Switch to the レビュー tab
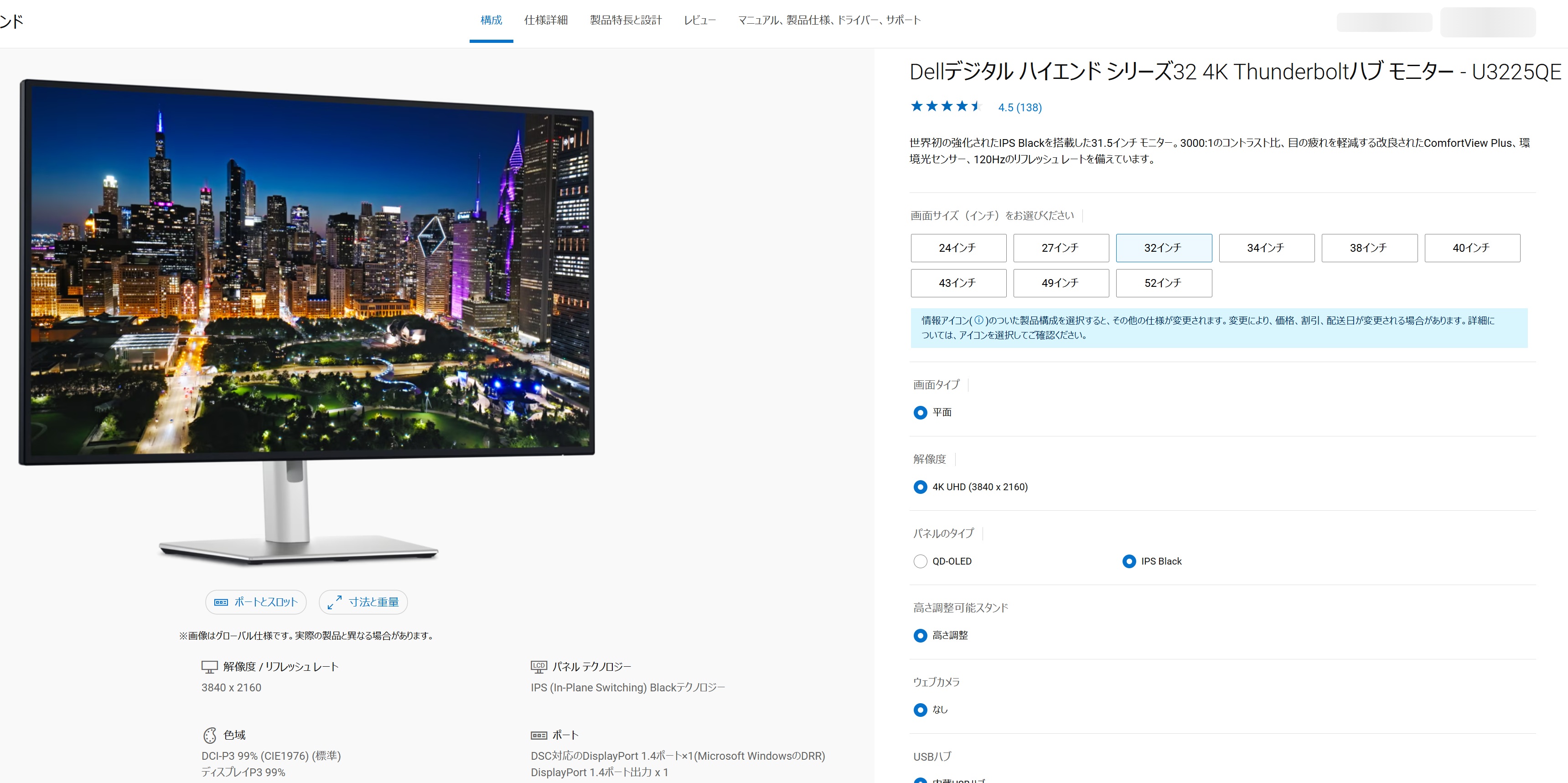Screen dimensions: 1568x783 tap(699, 20)
